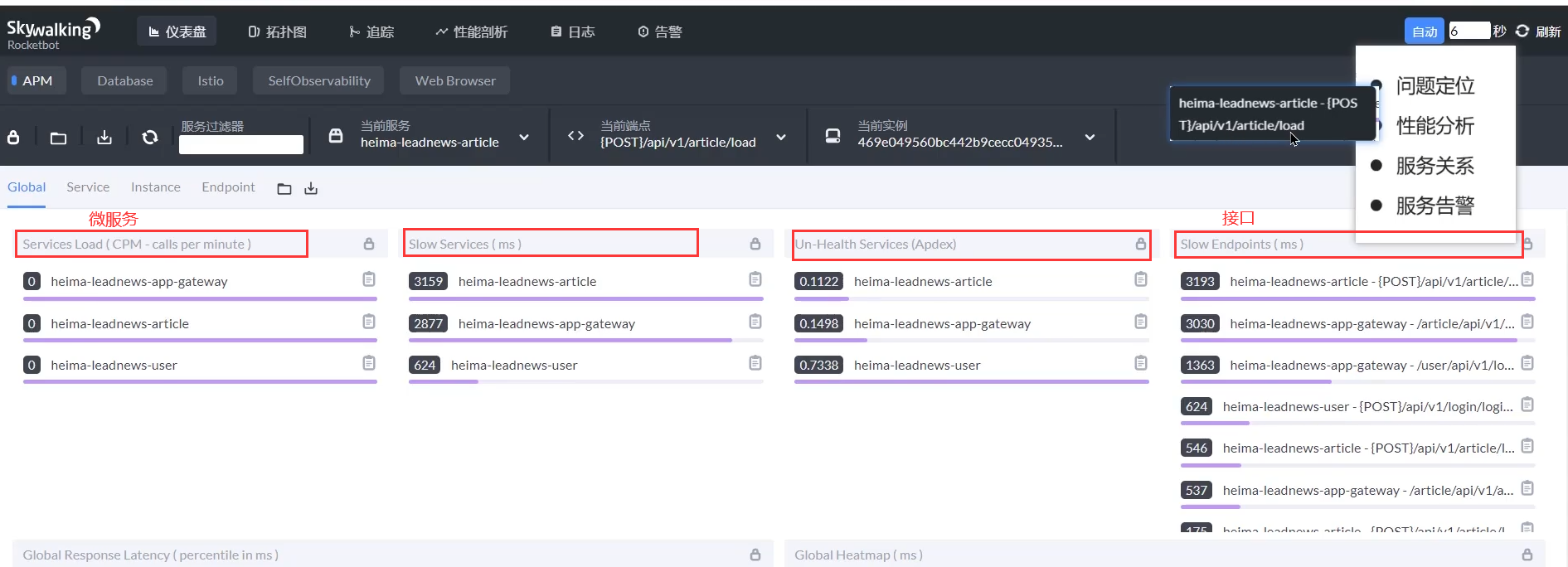Copy heima-leadnews-app-gateway in Un-Health Services list
The image size is (1568, 567).
click(1141, 321)
